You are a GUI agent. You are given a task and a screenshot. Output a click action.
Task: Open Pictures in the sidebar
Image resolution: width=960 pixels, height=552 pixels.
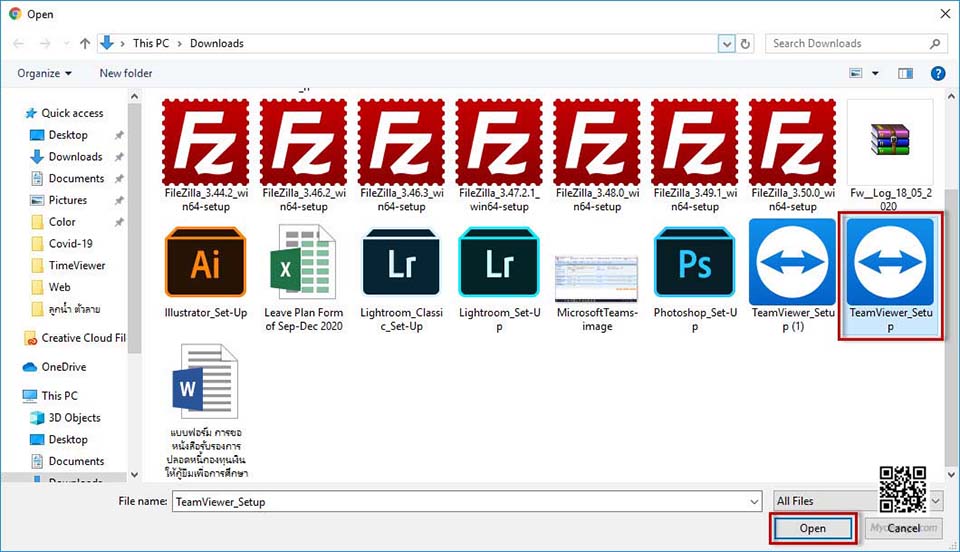click(x=59, y=200)
